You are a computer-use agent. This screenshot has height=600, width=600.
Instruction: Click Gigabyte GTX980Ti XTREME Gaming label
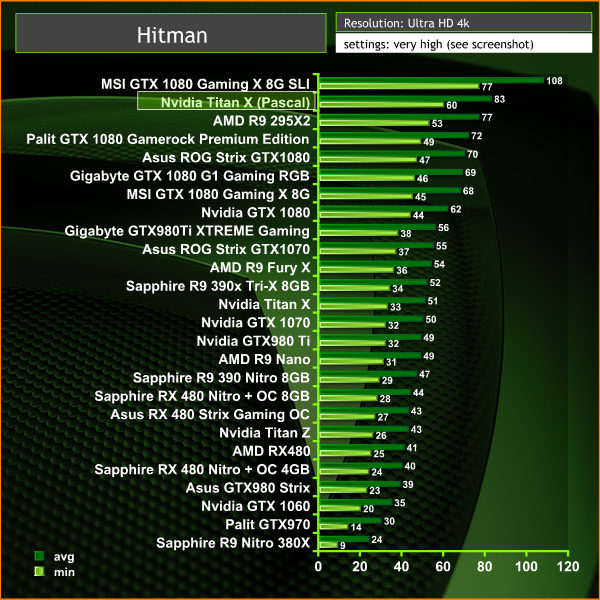click(x=187, y=231)
